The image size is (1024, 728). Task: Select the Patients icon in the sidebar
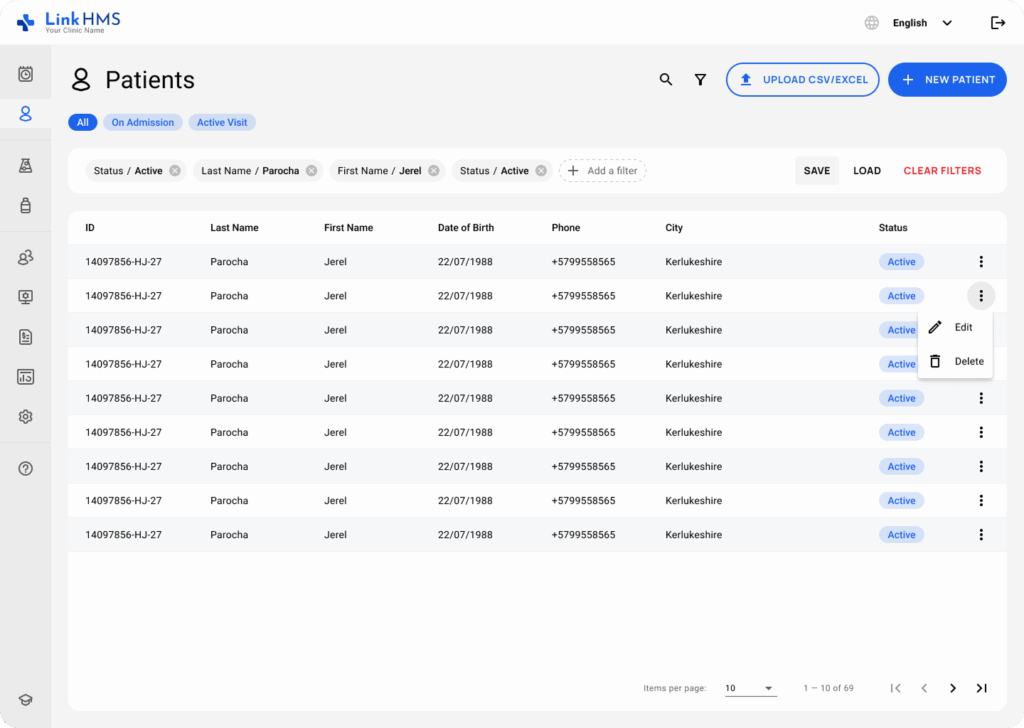(x=26, y=113)
